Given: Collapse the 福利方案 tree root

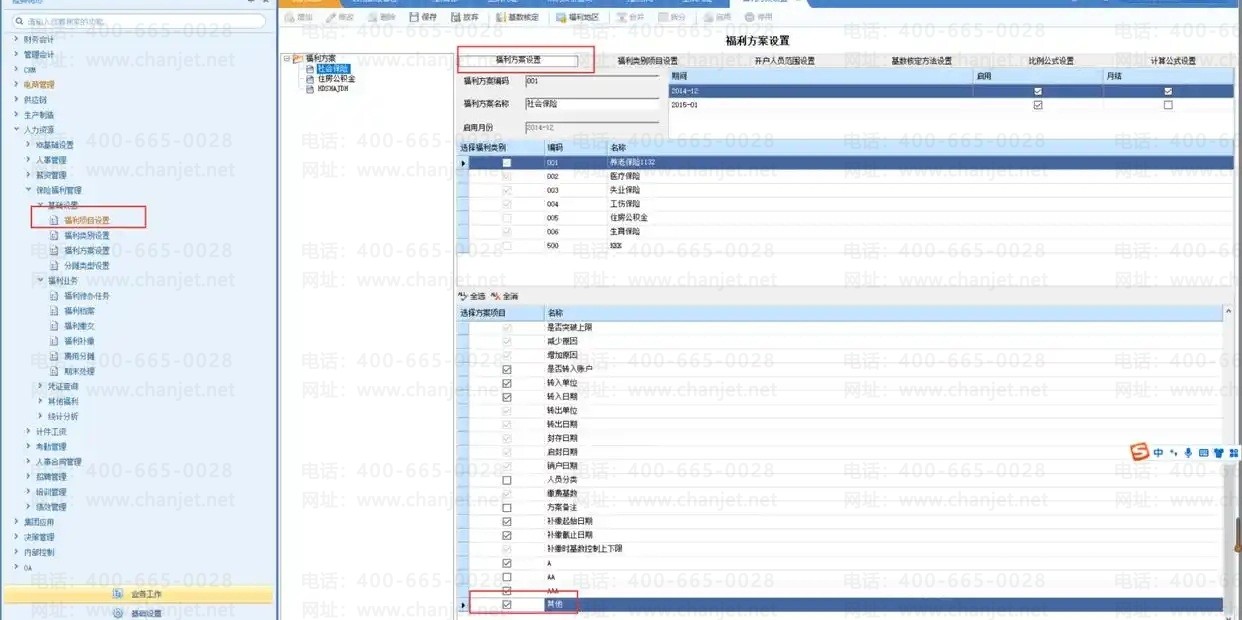Looking at the screenshot, I should click(287, 58).
